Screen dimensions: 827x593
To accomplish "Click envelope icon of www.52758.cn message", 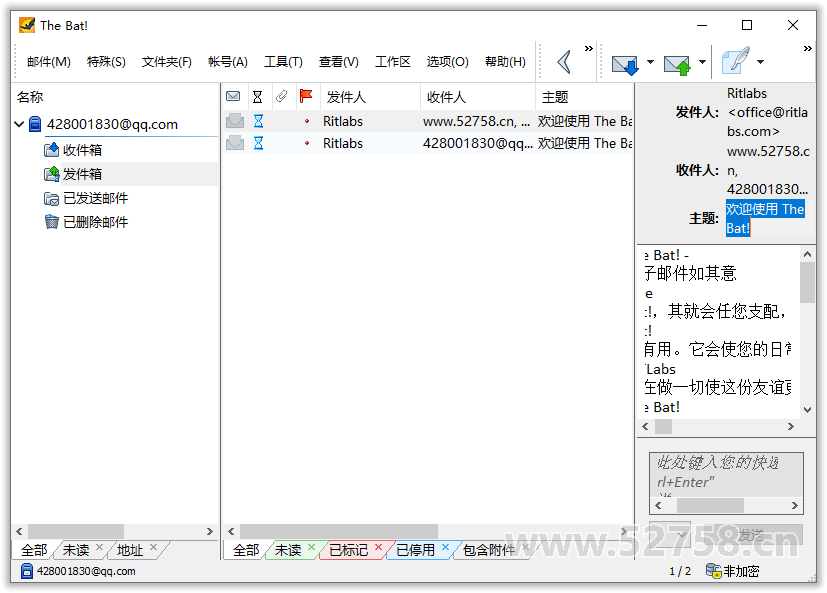I will click(235, 121).
